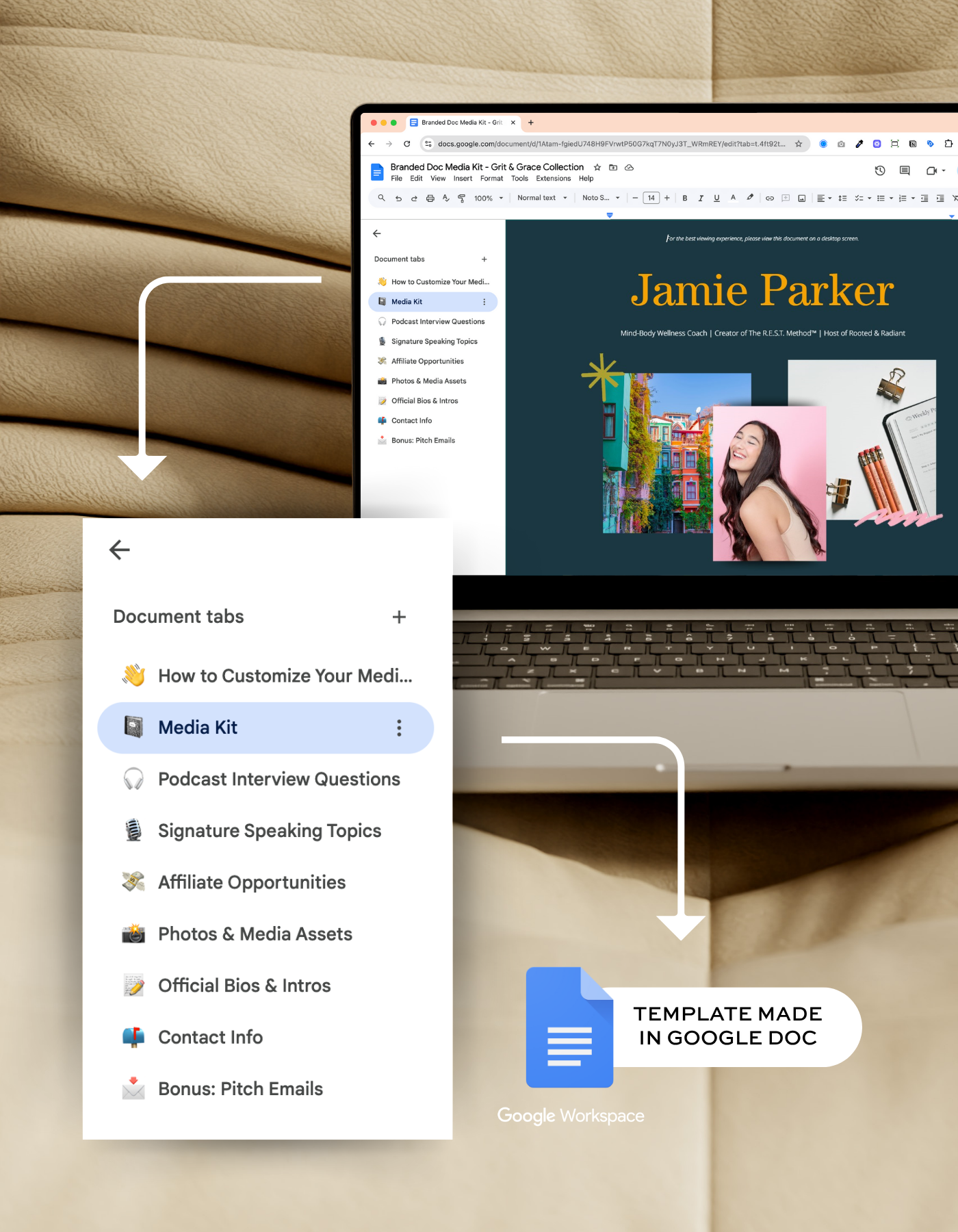Open the Noto S... font dropdown
This screenshot has height=1232, width=958.
pyautogui.click(x=601, y=198)
